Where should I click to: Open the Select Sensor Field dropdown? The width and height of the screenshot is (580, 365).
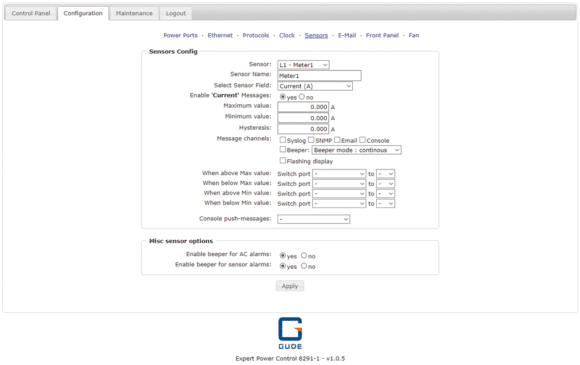point(315,86)
